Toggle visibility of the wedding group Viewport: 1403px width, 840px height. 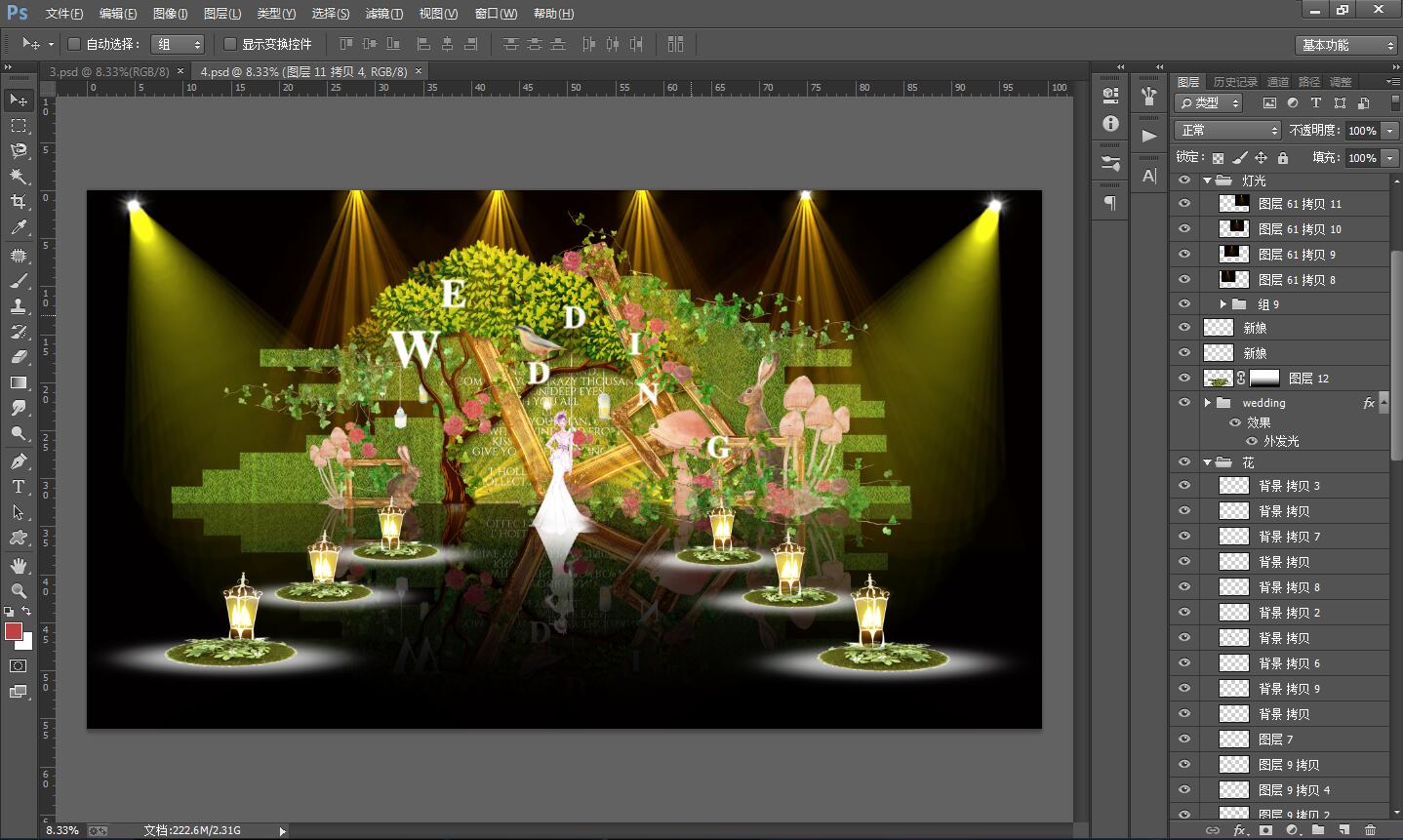point(1184,403)
